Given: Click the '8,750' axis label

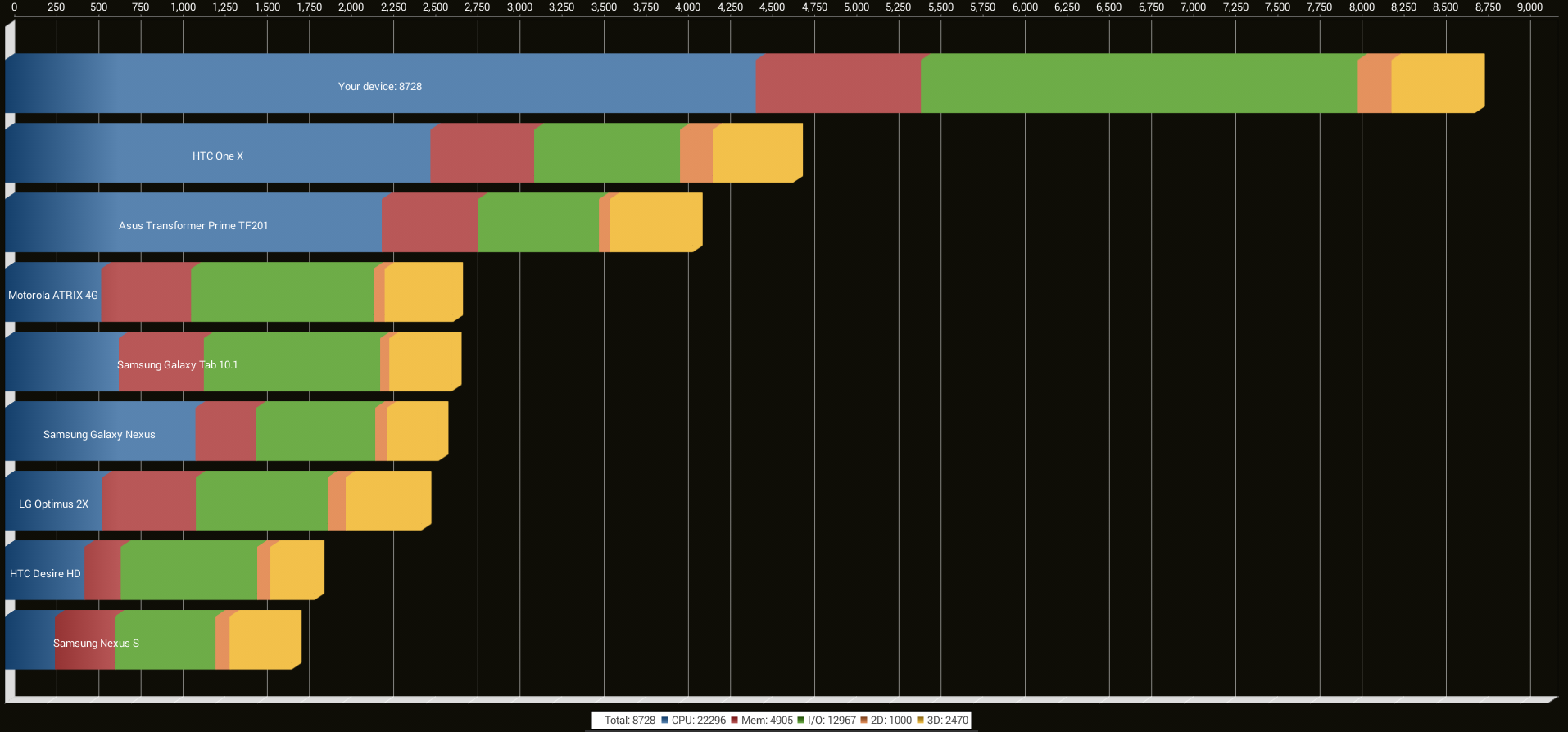Looking at the screenshot, I should point(1488,7).
